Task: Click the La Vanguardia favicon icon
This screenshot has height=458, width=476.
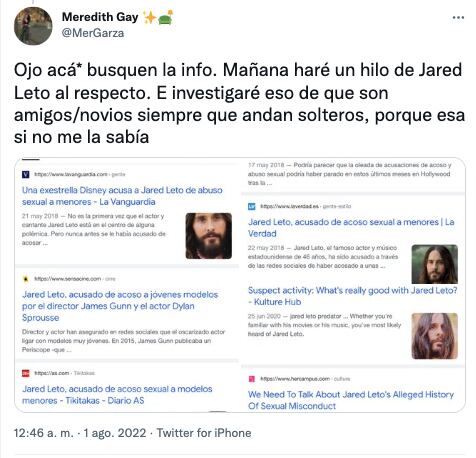Action: click(x=26, y=174)
